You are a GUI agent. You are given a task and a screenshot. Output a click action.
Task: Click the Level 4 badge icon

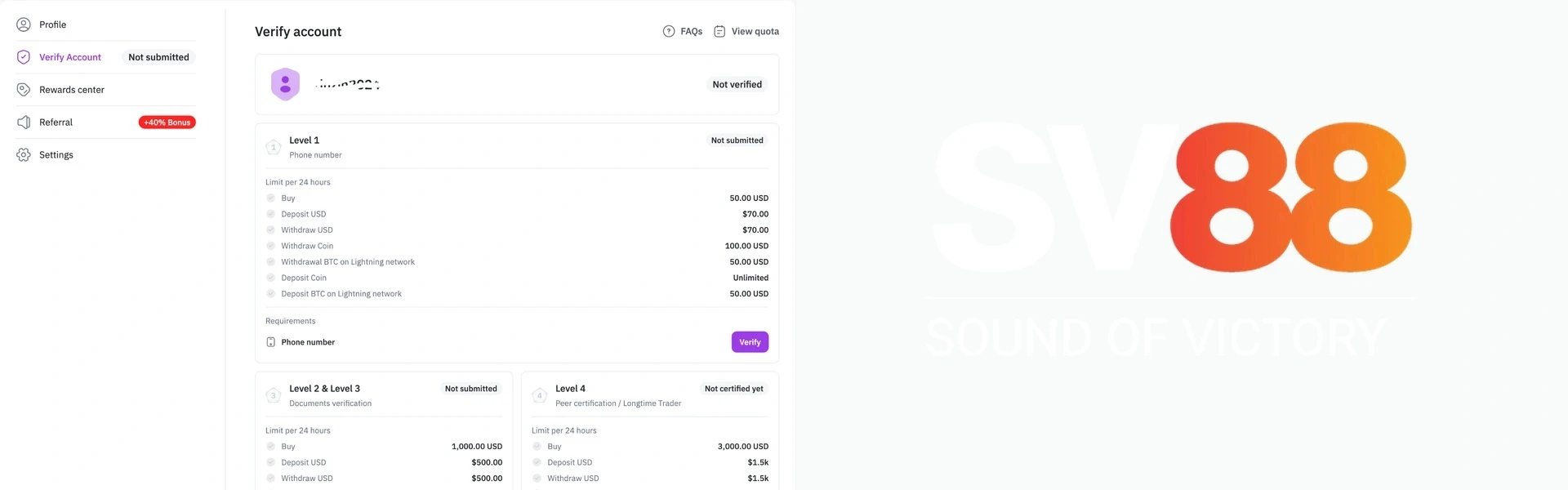pyautogui.click(x=539, y=395)
